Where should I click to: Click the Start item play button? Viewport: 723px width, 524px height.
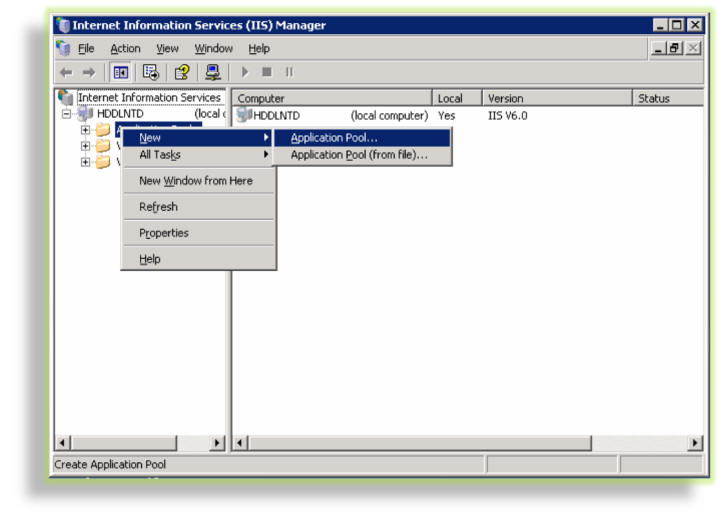(x=245, y=72)
